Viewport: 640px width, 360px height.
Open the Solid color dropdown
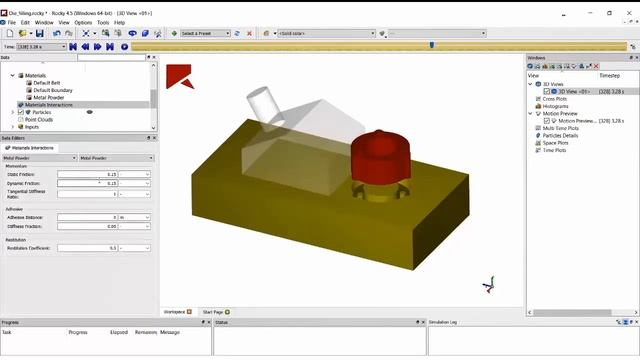click(x=326, y=33)
